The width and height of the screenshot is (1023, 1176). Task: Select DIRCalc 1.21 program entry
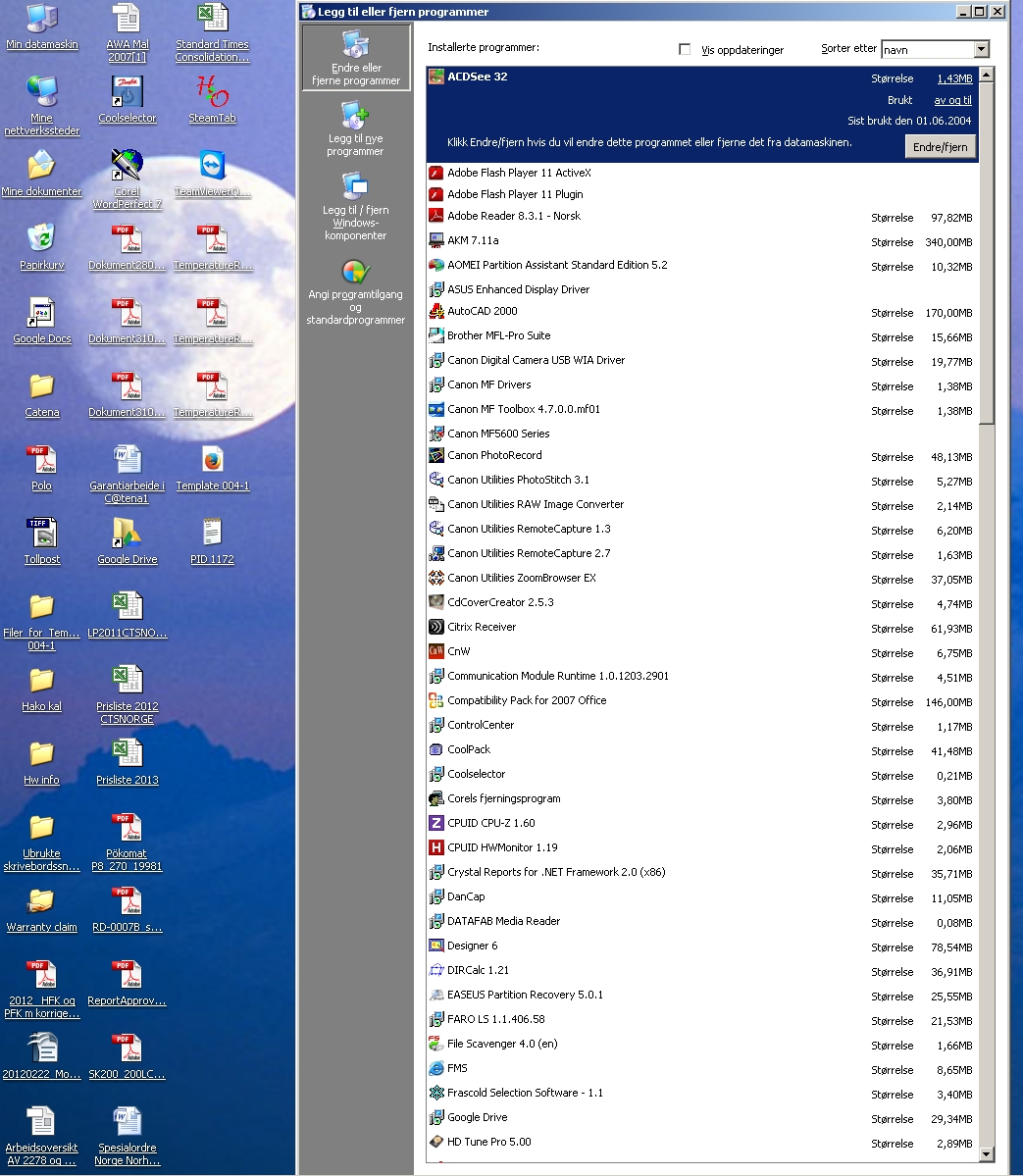(x=702, y=970)
